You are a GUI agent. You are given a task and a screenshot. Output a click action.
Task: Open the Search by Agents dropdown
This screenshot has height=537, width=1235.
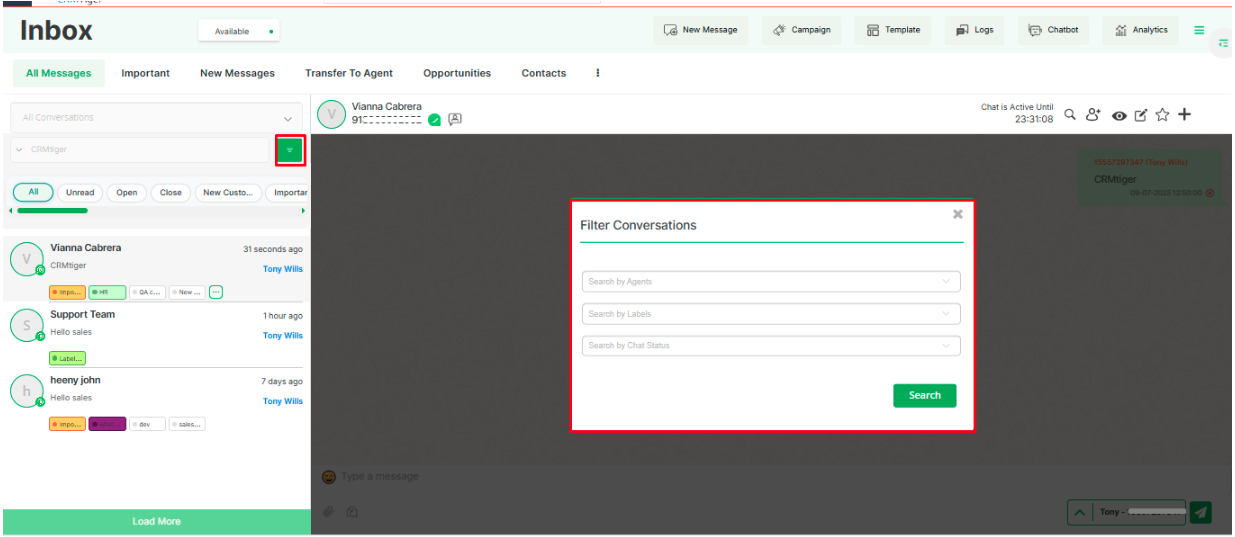point(771,282)
